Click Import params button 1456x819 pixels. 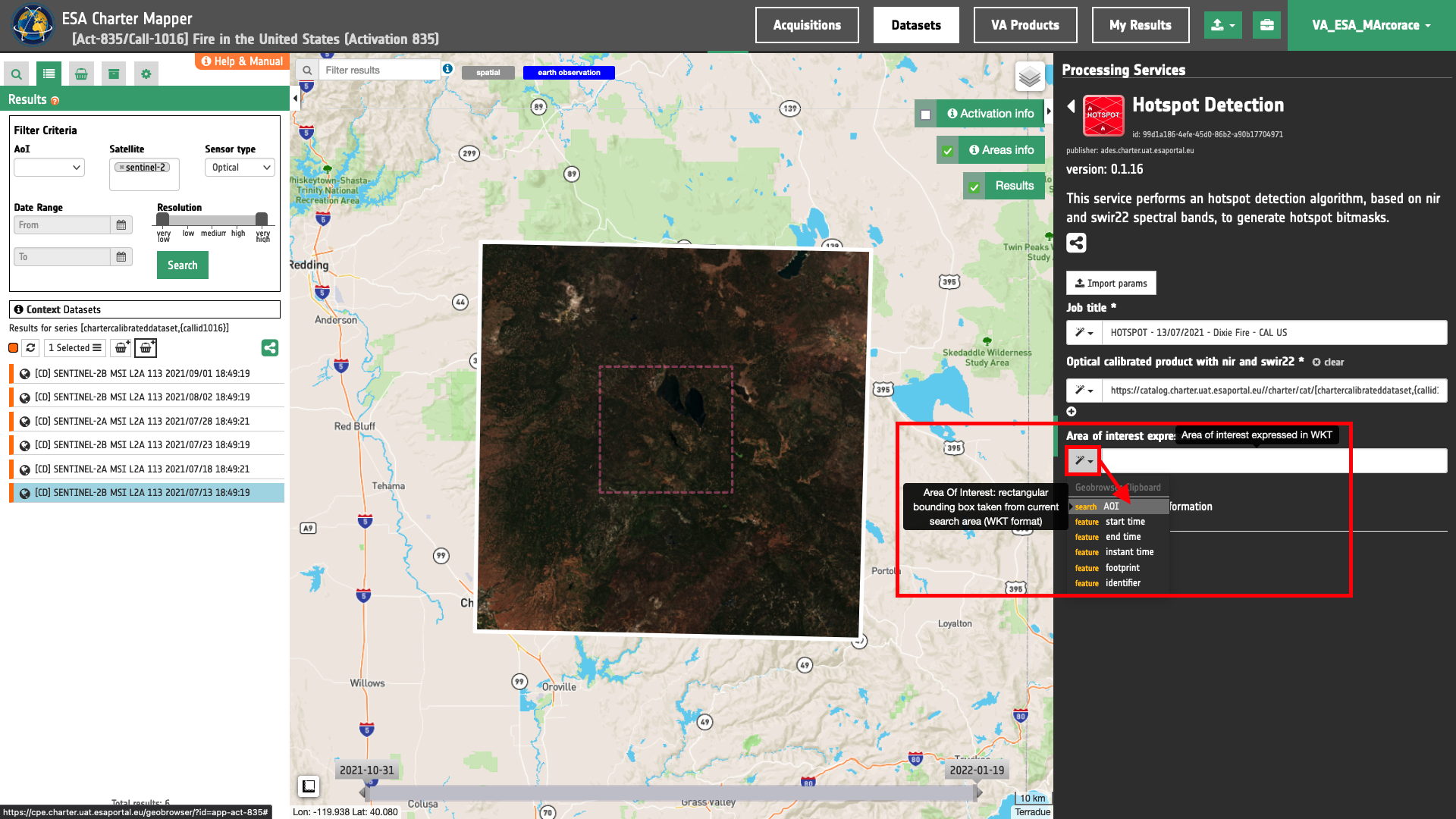pos(1111,284)
